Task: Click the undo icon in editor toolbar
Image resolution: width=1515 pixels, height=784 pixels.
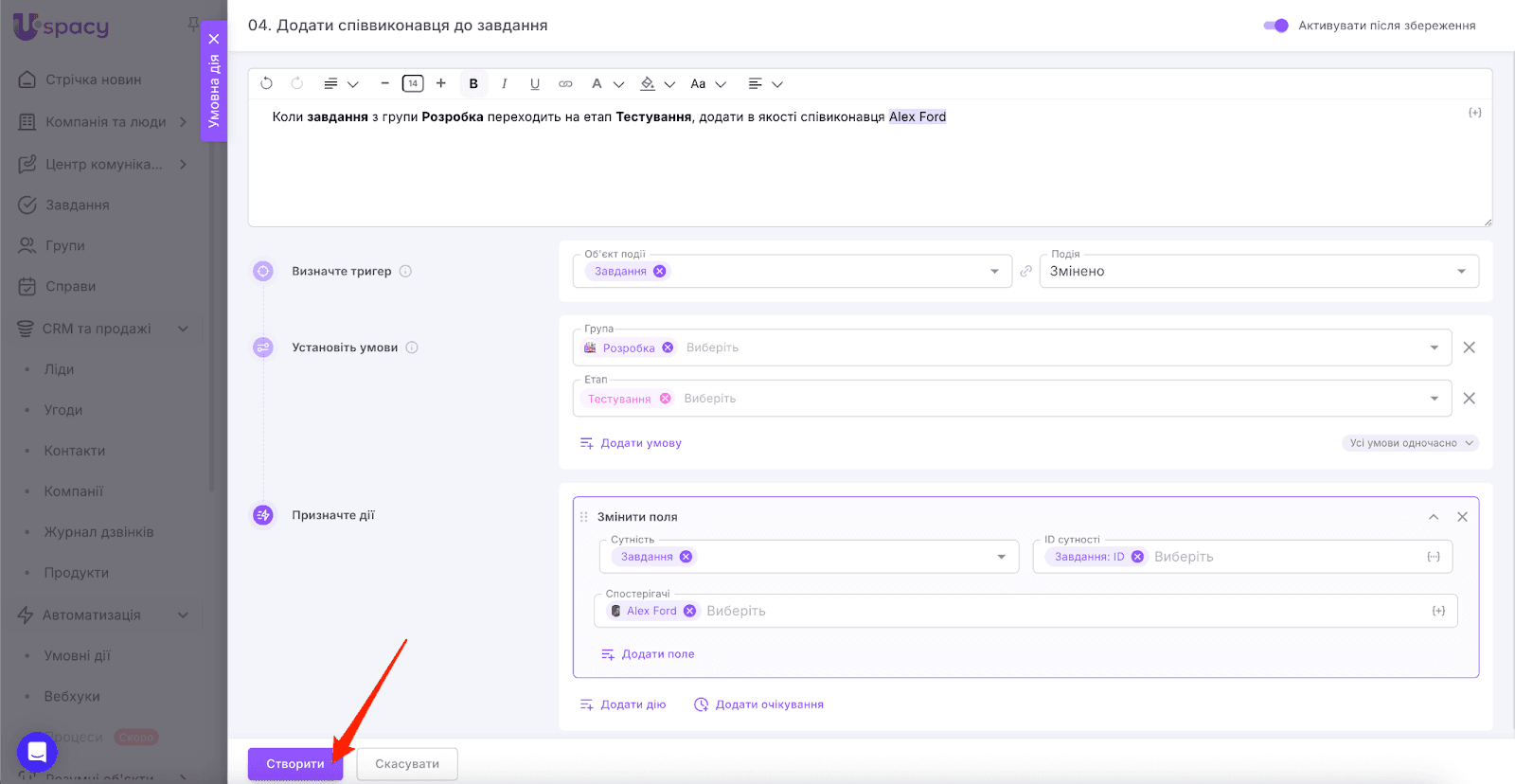Action: tap(266, 83)
